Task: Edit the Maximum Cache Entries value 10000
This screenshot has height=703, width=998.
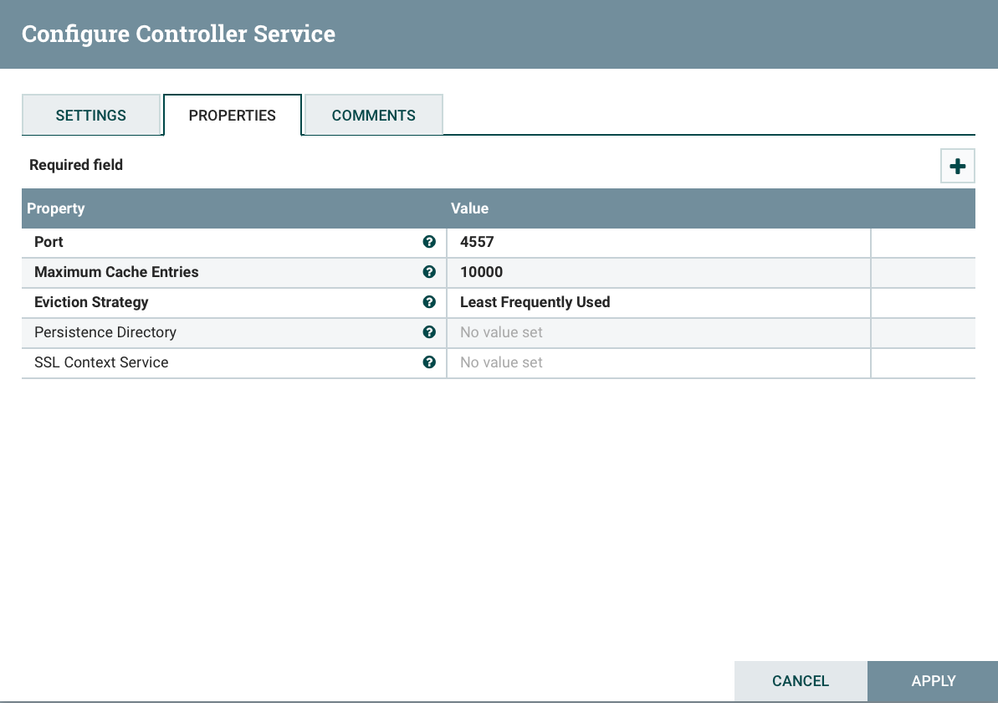Action: pos(659,272)
